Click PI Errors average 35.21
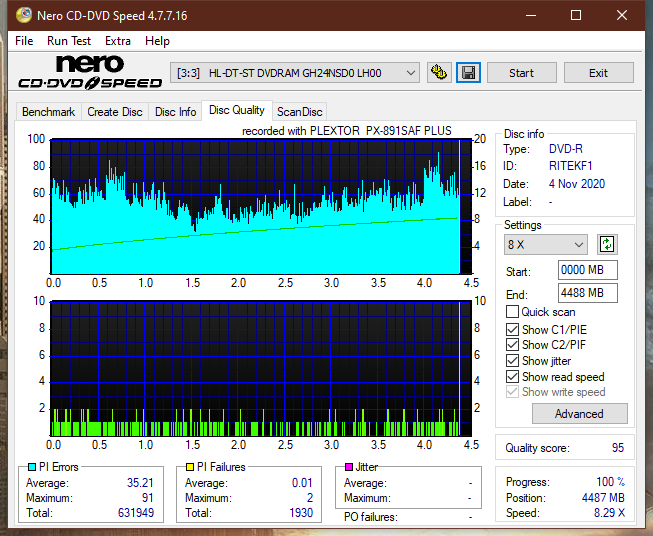The width and height of the screenshot is (653, 536). coord(140,482)
